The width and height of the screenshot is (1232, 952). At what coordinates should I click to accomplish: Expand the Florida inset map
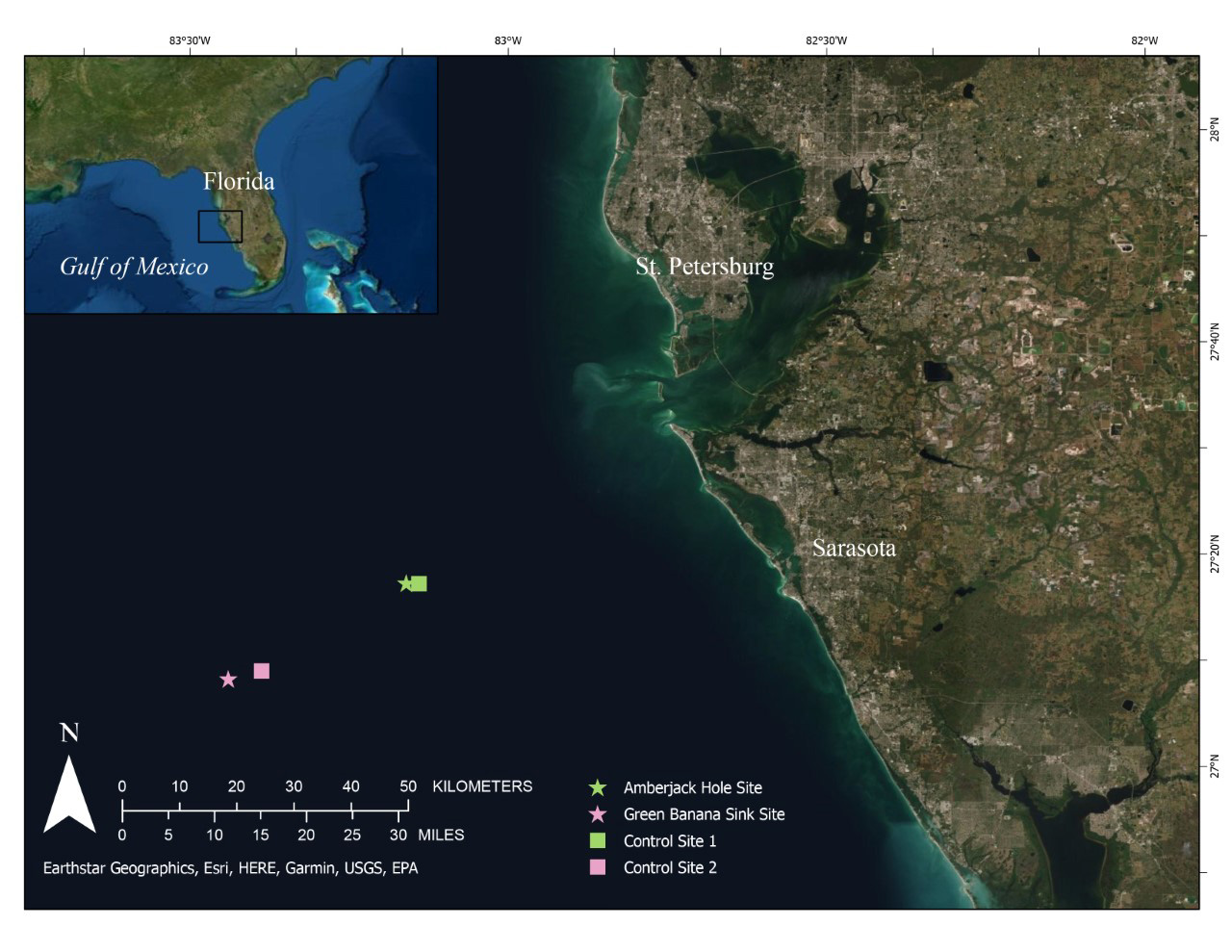pos(231,183)
